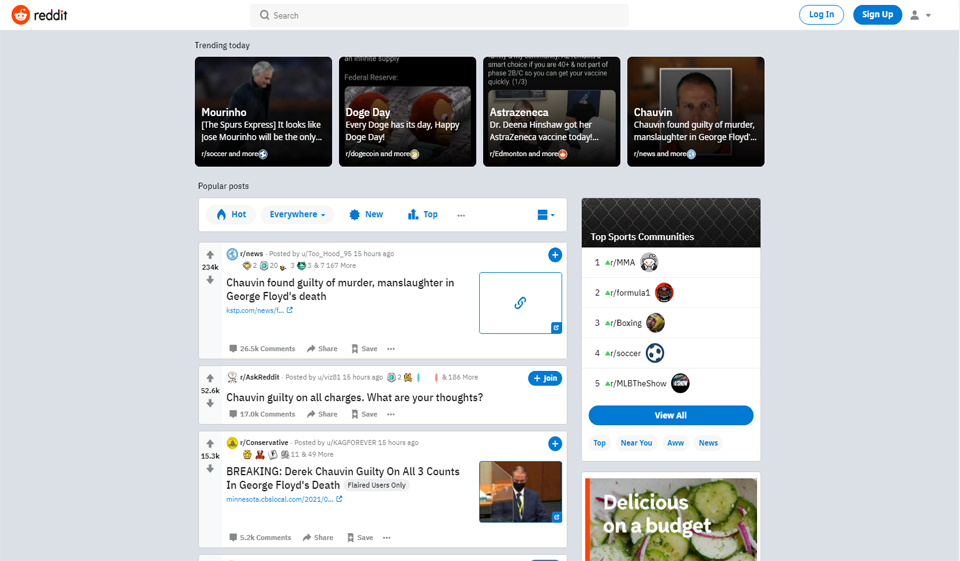
Task: Upvote the r/news Chauvin post
Action: pyautogui.click(x=210, y=255)
